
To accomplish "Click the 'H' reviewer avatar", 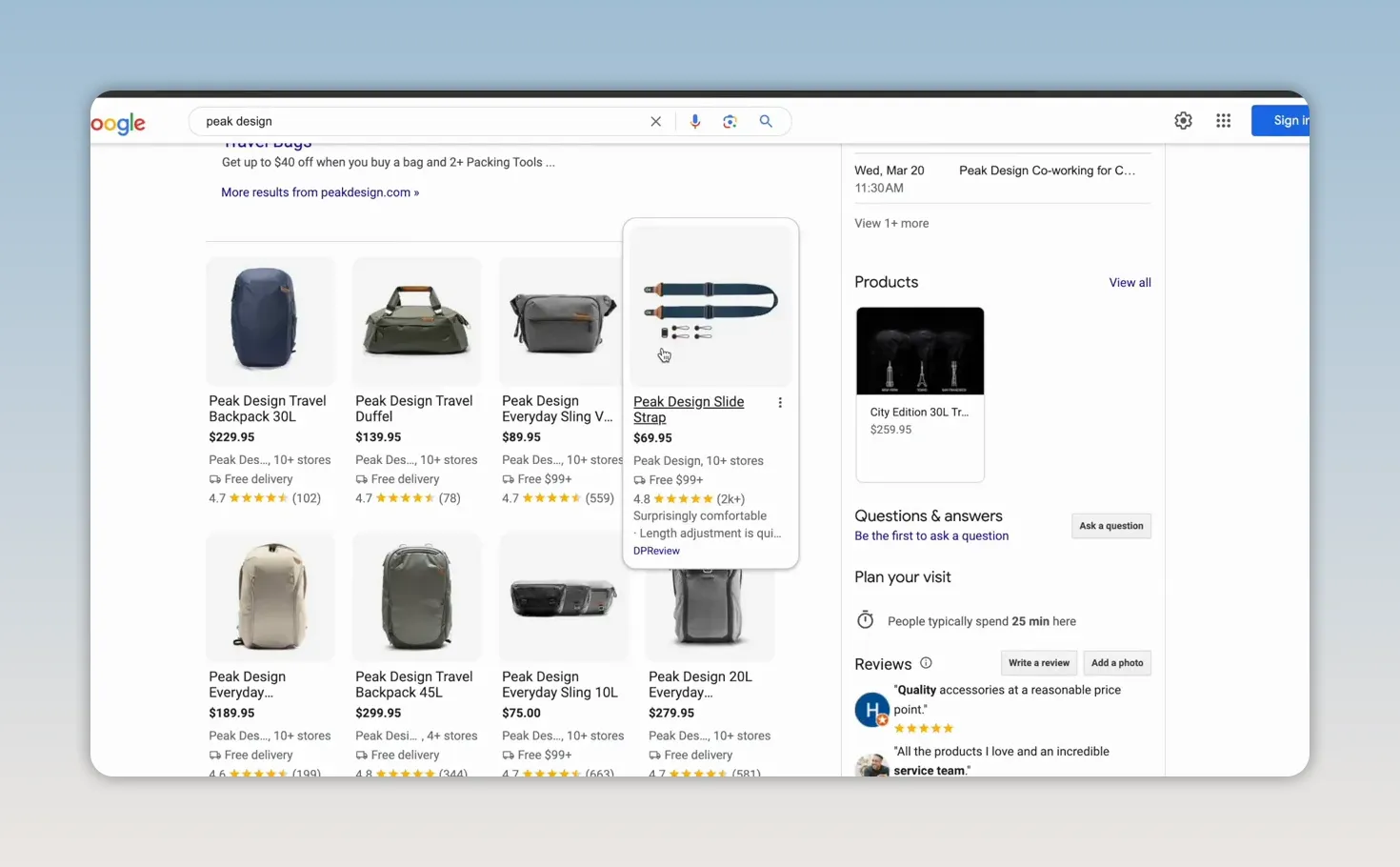I will (871, 710).
